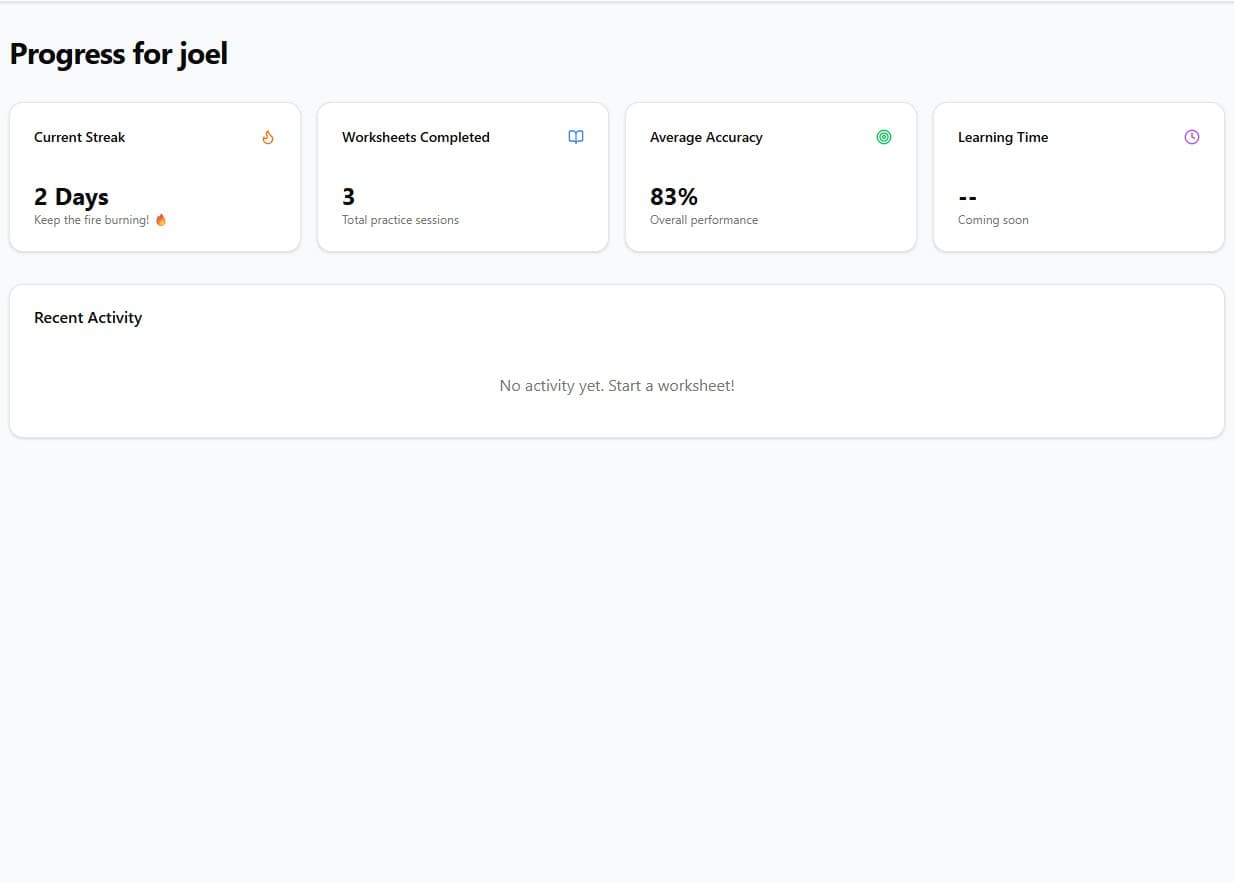Click the 'Recent Activity' section heading
The height and width of the screenshot is (882, 1234).
[x=88, y=318]
